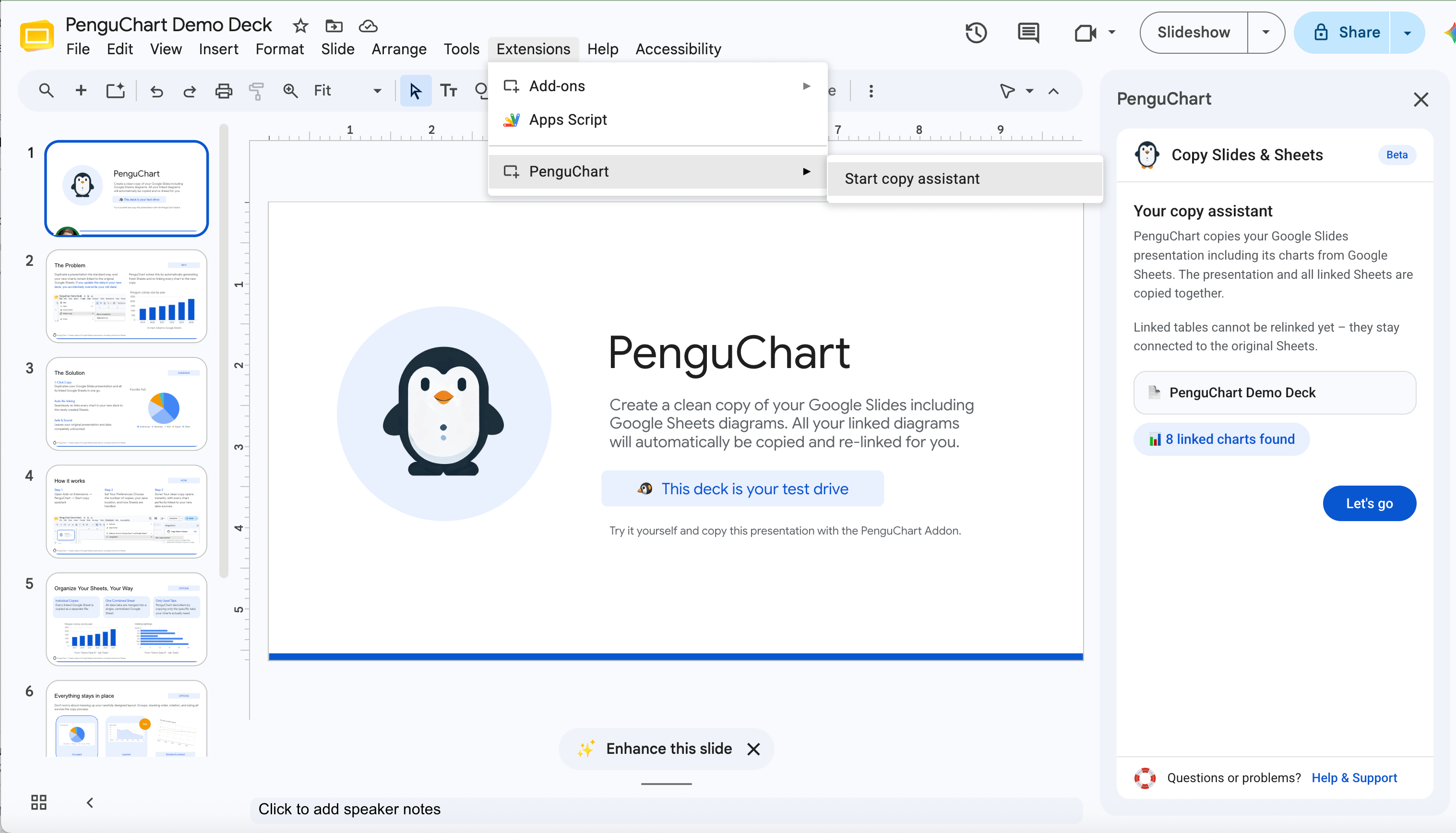Click the zoom magnifier icon

pos(291,90)
